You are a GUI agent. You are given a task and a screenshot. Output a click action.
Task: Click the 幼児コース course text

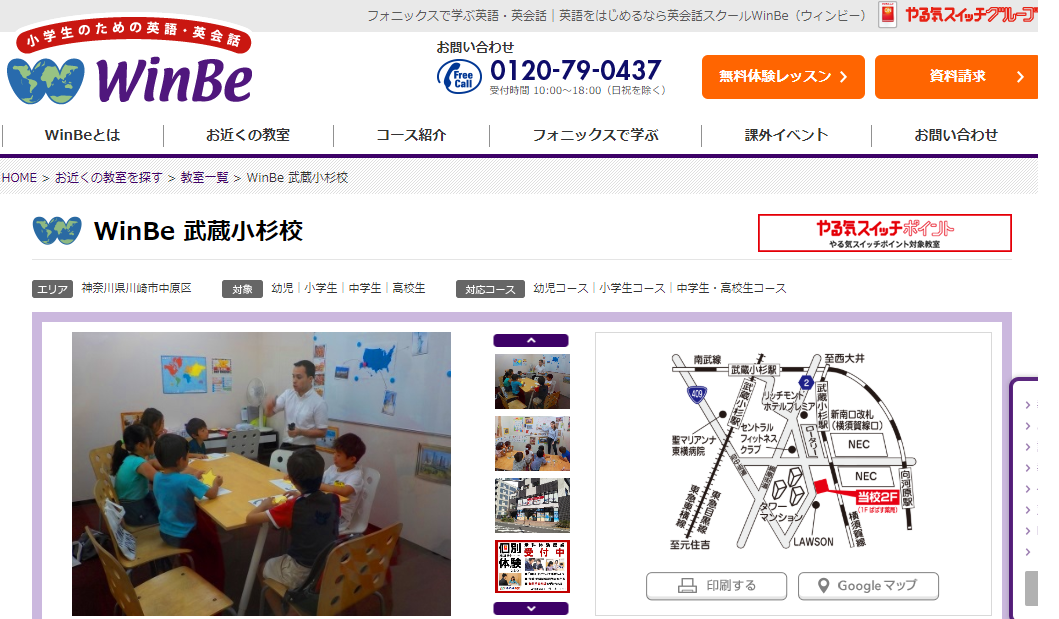561,288
